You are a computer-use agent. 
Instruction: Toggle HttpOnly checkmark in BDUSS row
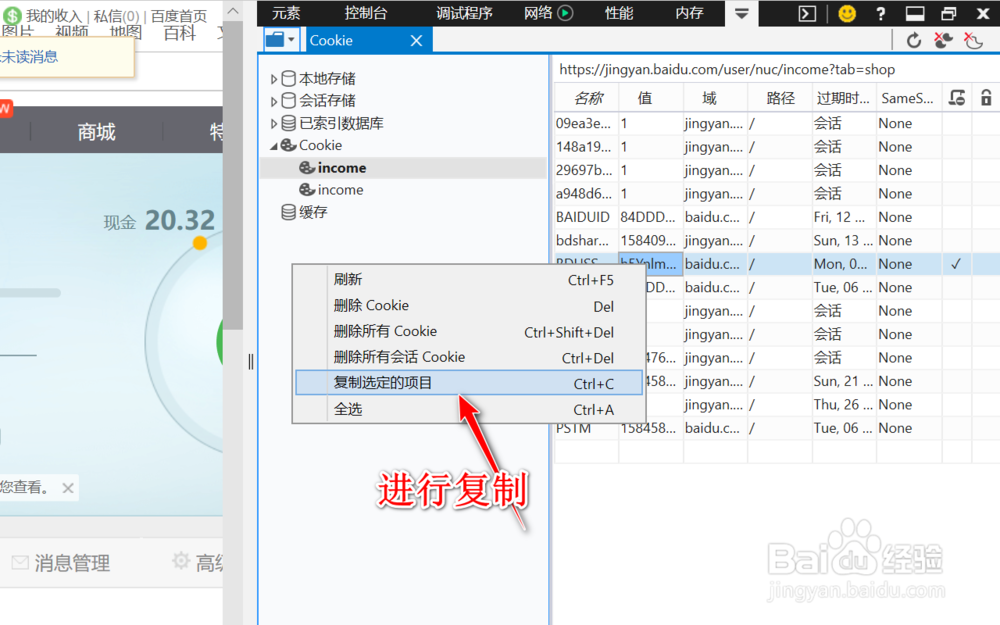[956, 264]
